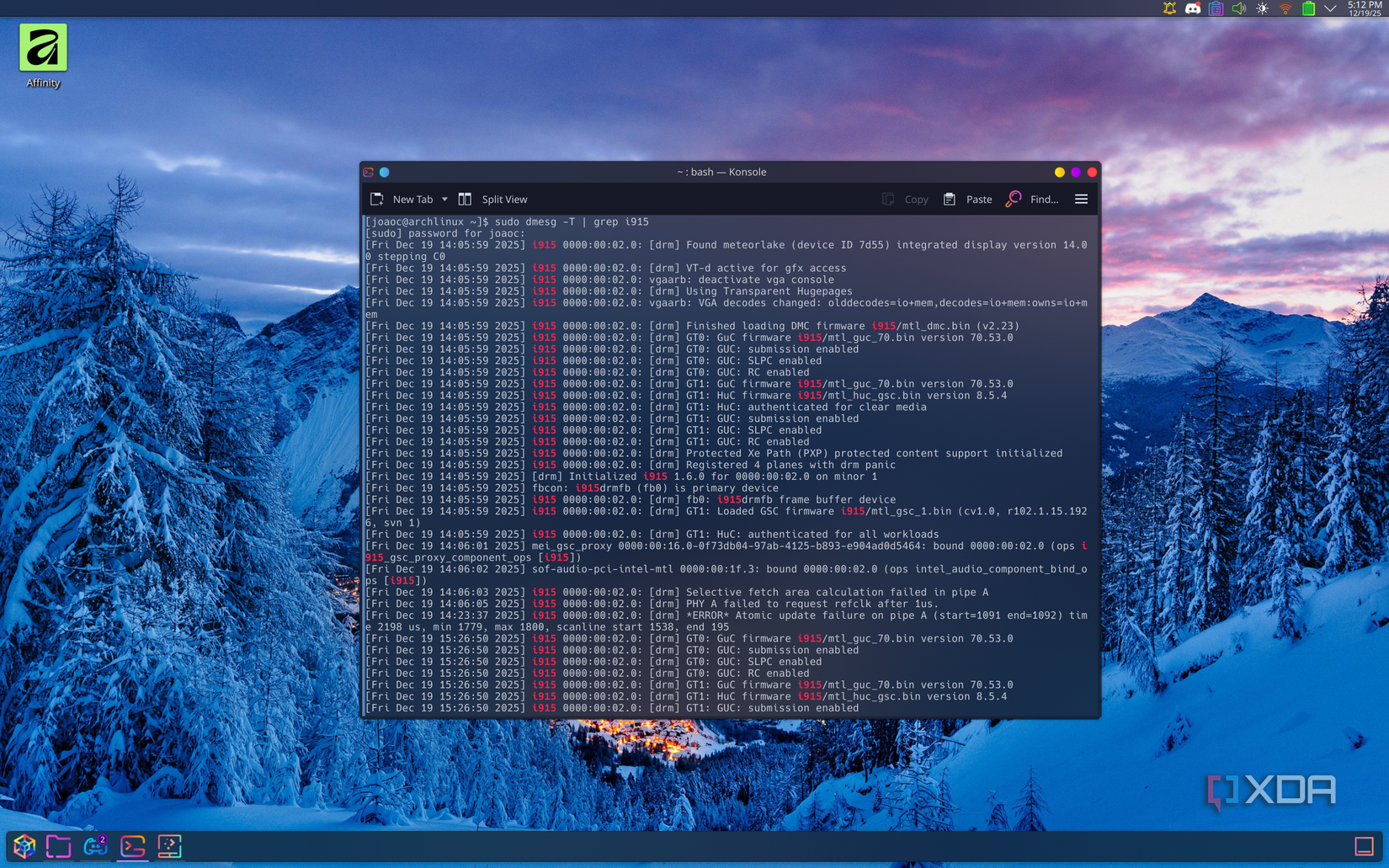Click the '*ERROR* Atomic update failure' line
The image size is (1389, 868).
coord(726,621)
